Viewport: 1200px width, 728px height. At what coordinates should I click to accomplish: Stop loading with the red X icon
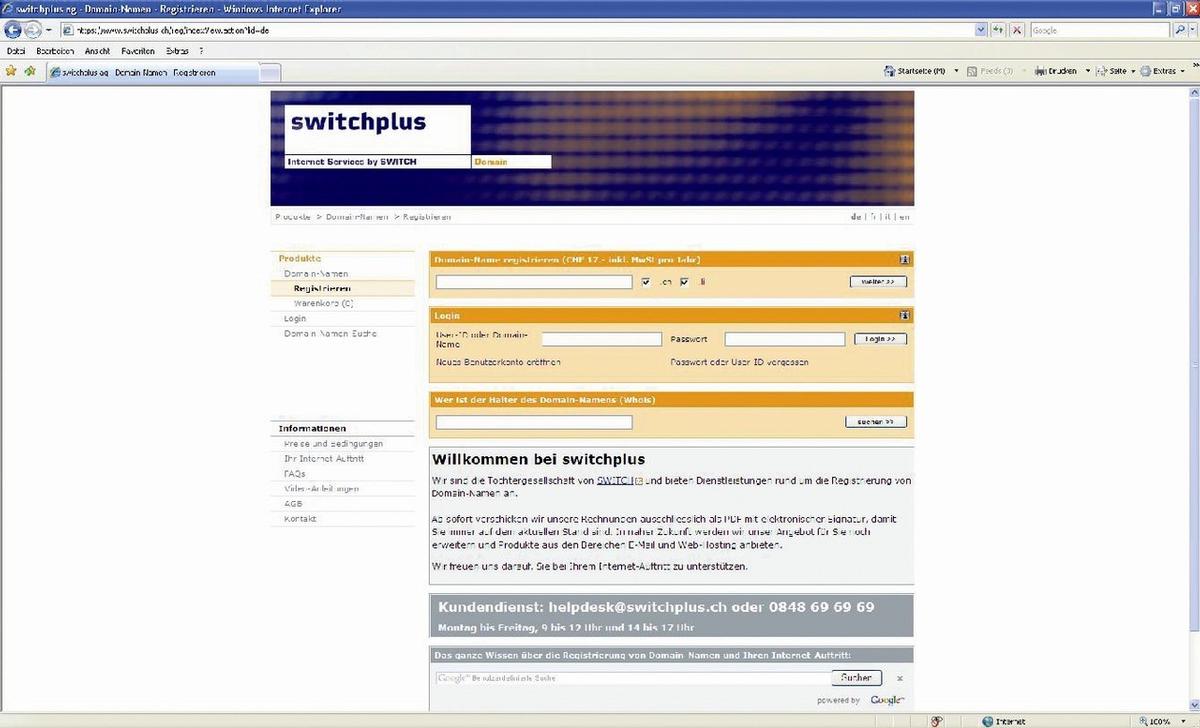(x=1017, y=31)
